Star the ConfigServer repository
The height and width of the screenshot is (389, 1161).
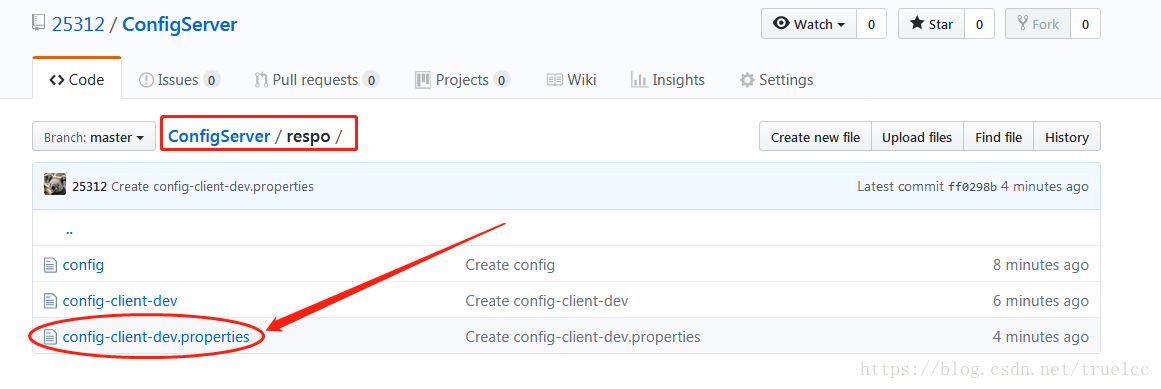pos(931,24)
